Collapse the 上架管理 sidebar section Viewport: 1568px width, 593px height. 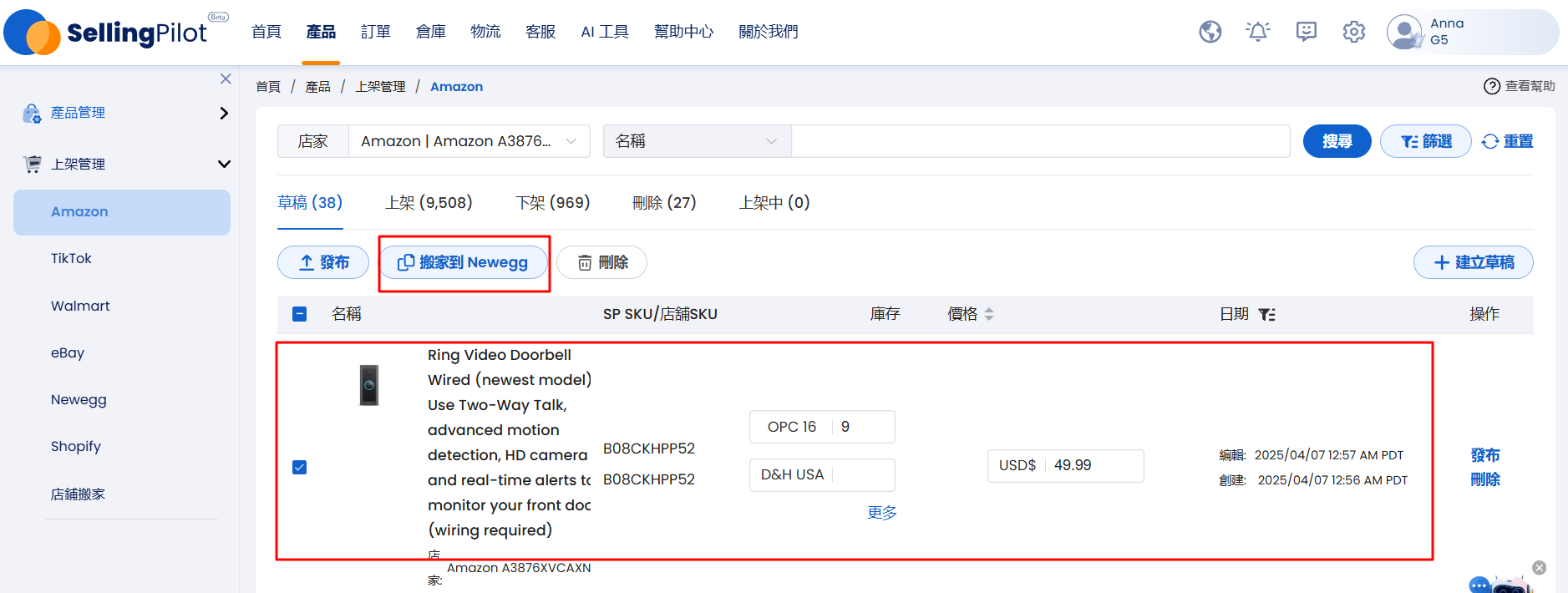point(224,164)
